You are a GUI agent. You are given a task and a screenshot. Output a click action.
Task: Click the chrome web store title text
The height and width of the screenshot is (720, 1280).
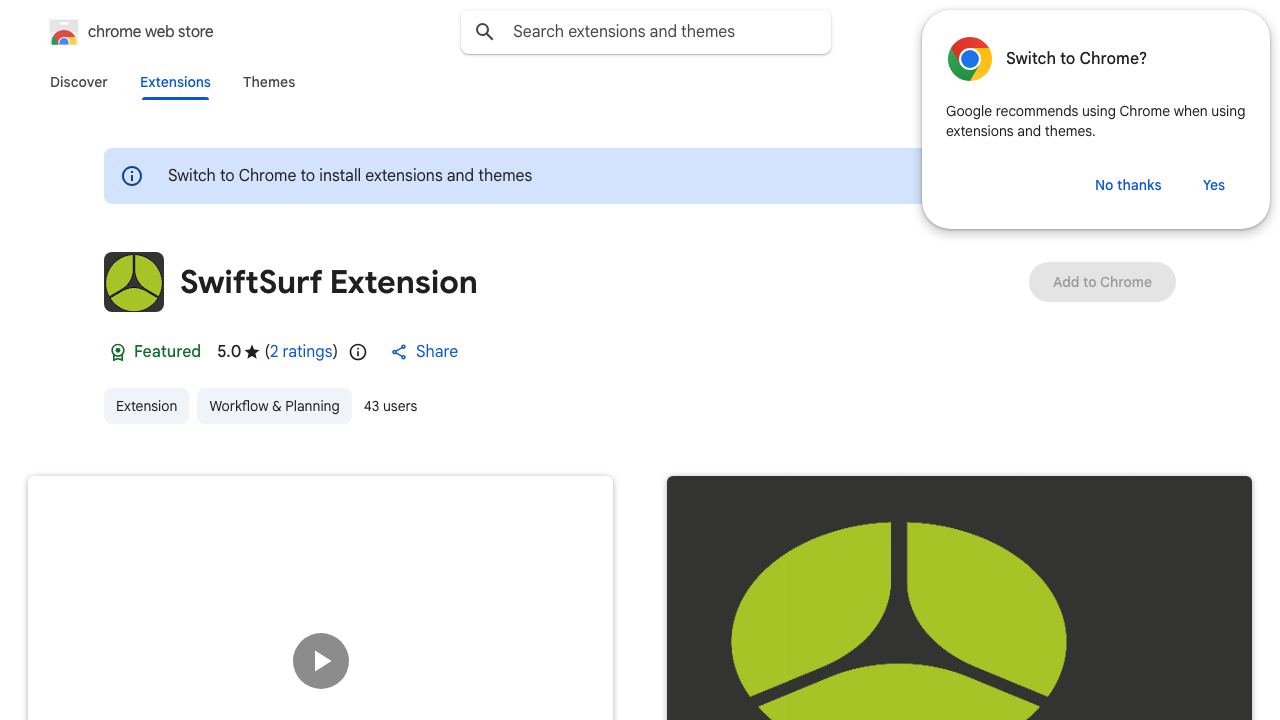[151, 32]
